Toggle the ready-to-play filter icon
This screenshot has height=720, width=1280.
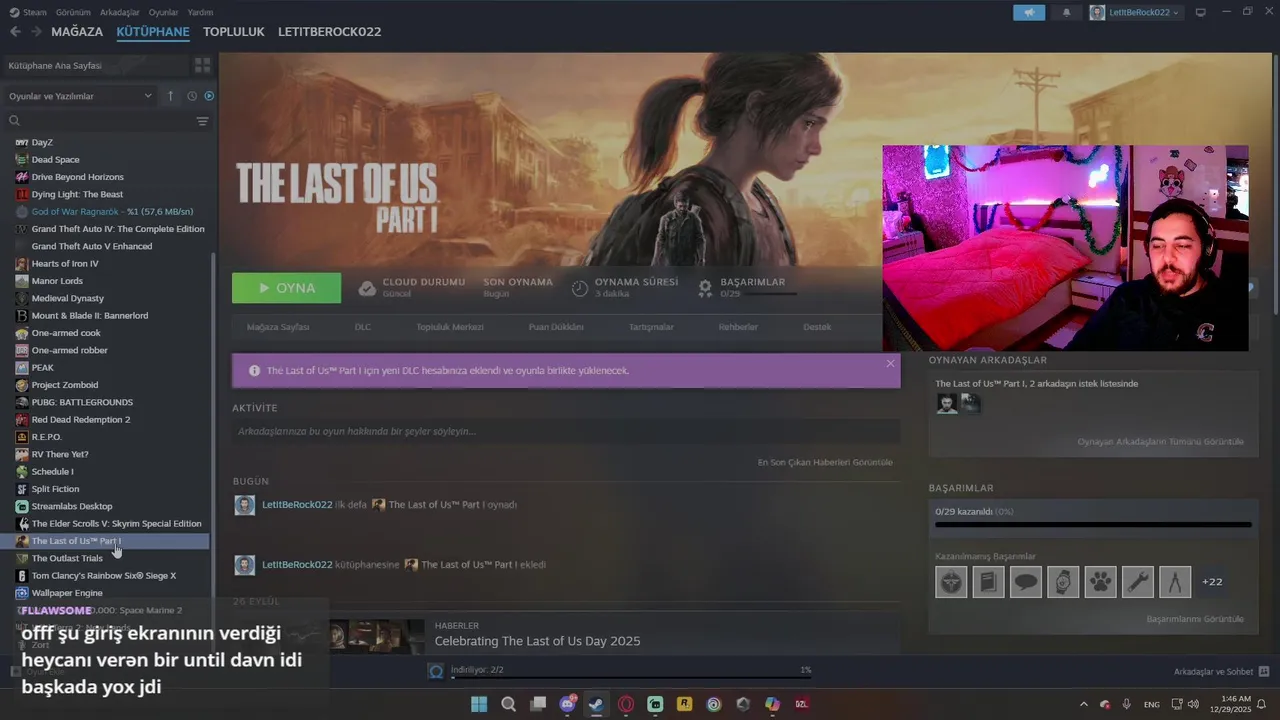[x=209, y=96]
